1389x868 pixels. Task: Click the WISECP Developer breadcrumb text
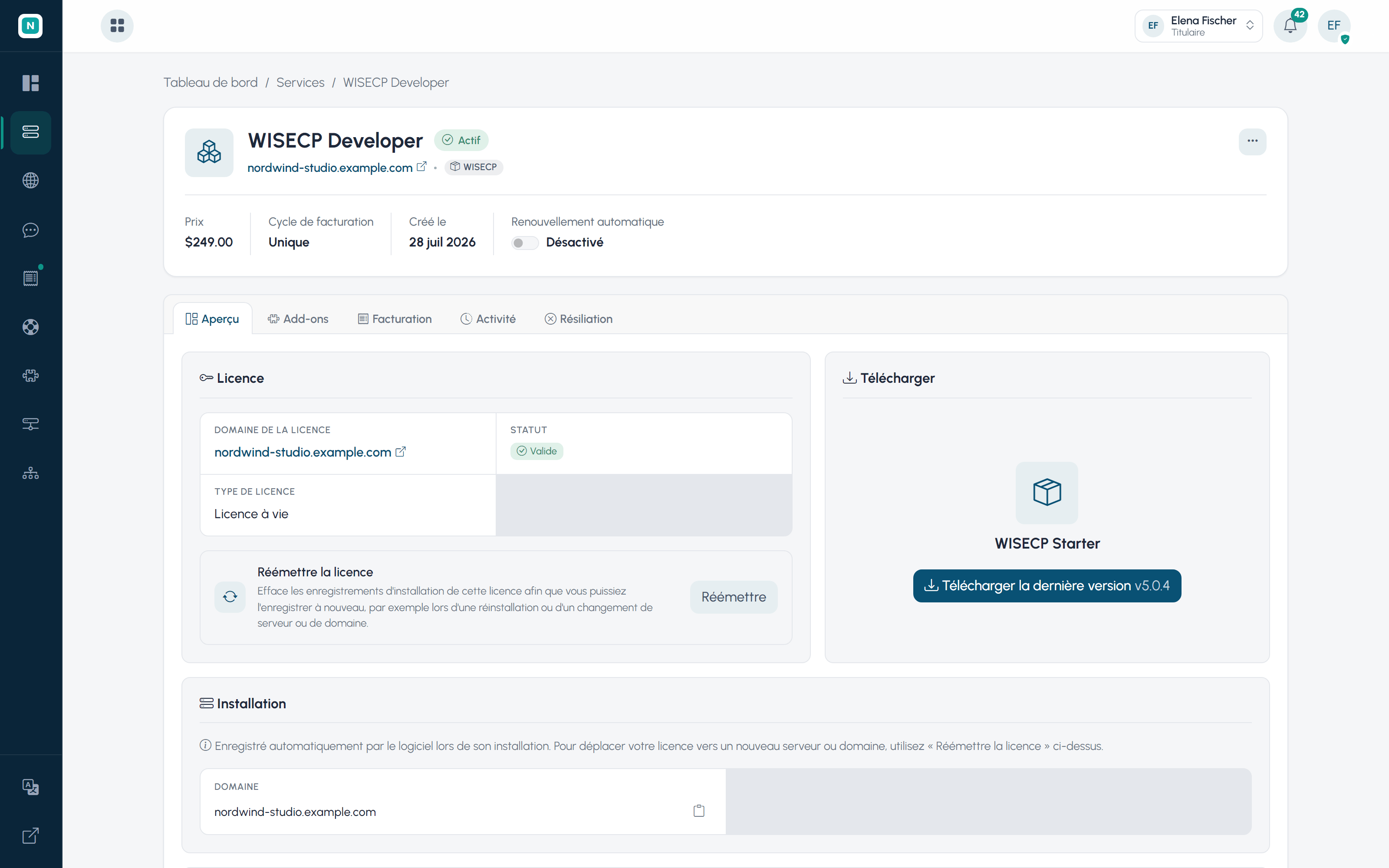click(396, 82)
